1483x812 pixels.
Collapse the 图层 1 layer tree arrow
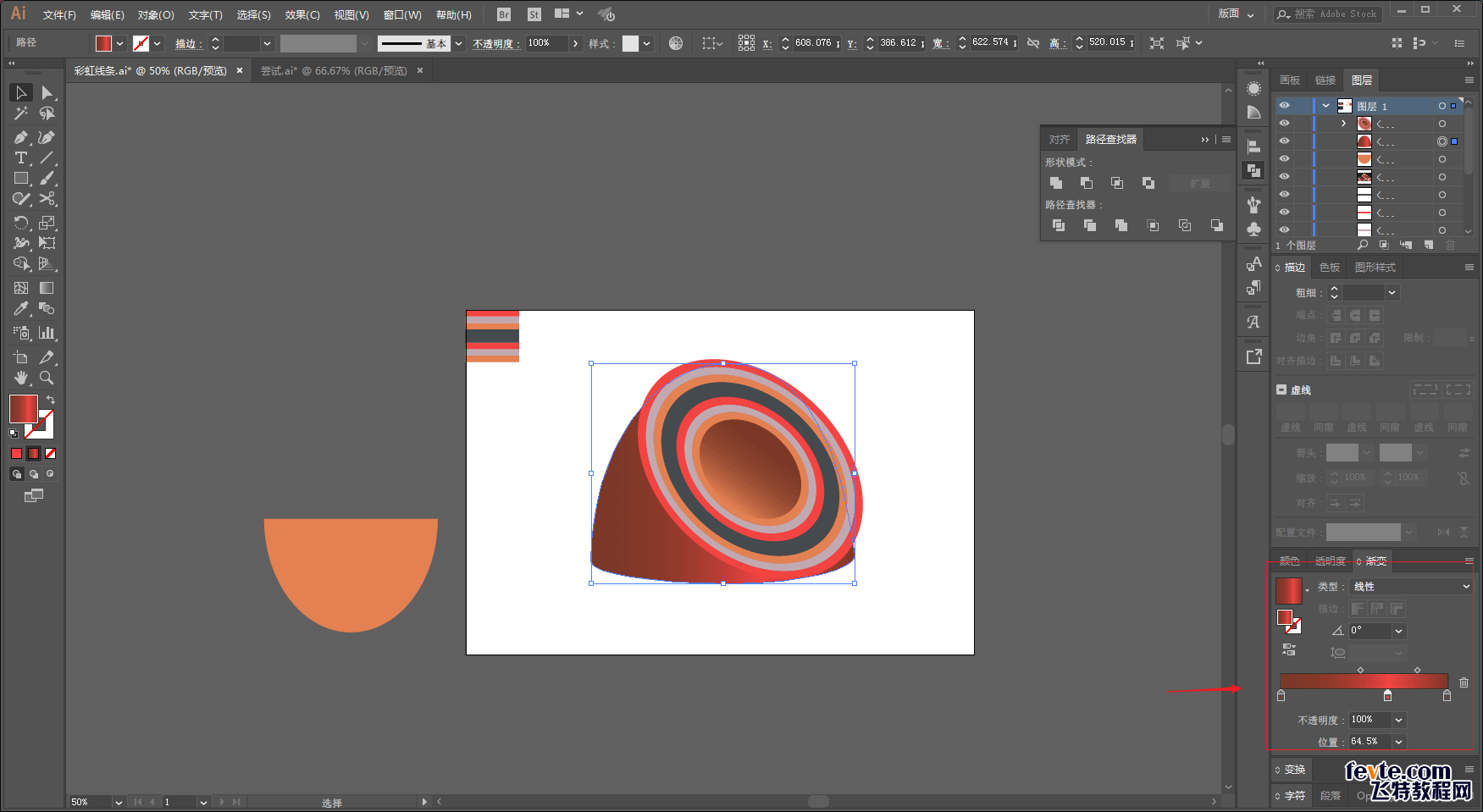coord(1325,106)
